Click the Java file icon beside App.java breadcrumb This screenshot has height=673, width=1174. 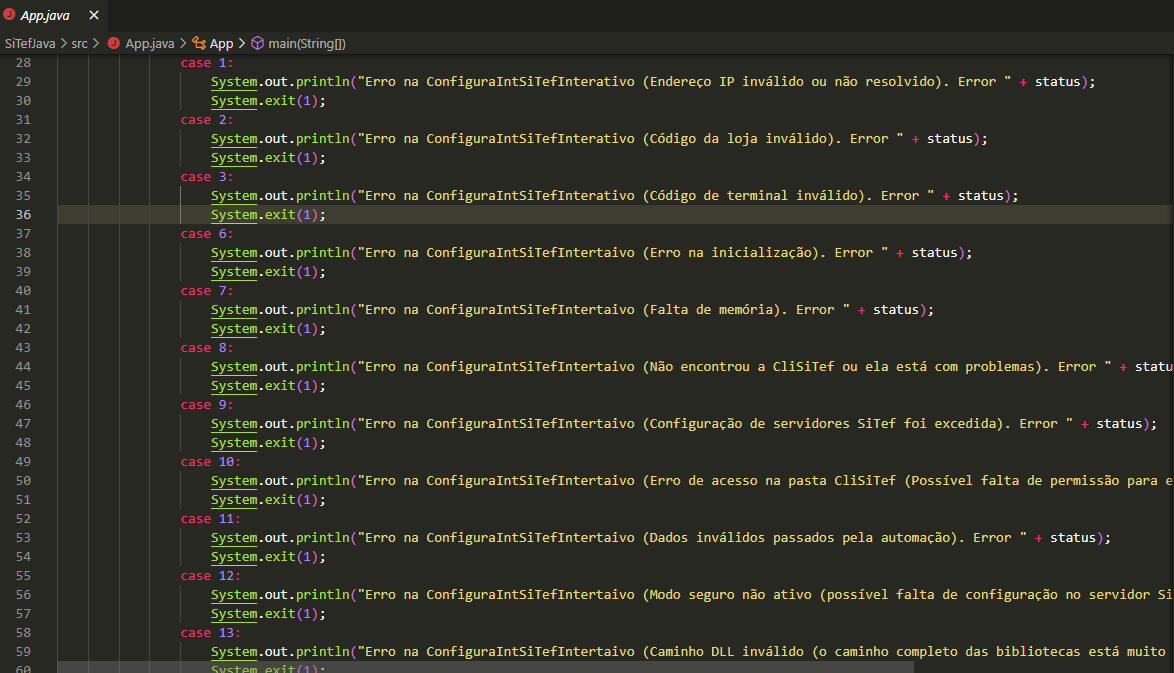tap(114, 43)
